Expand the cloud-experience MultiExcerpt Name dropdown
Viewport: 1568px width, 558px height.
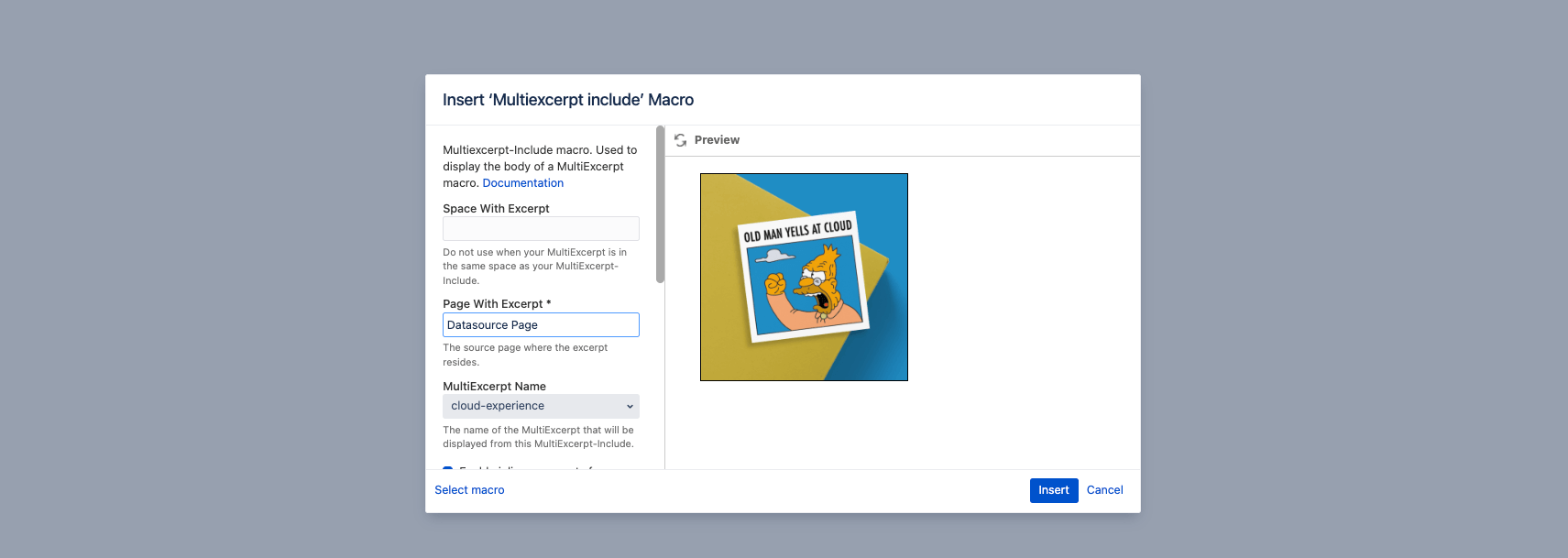pos(541,406)
